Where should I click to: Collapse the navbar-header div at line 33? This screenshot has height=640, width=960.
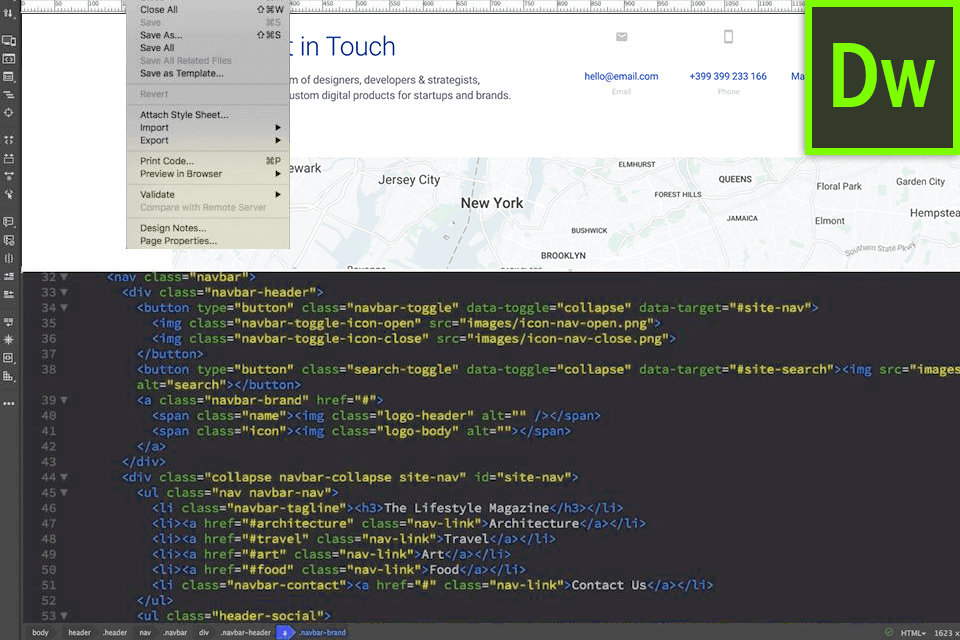64,292
